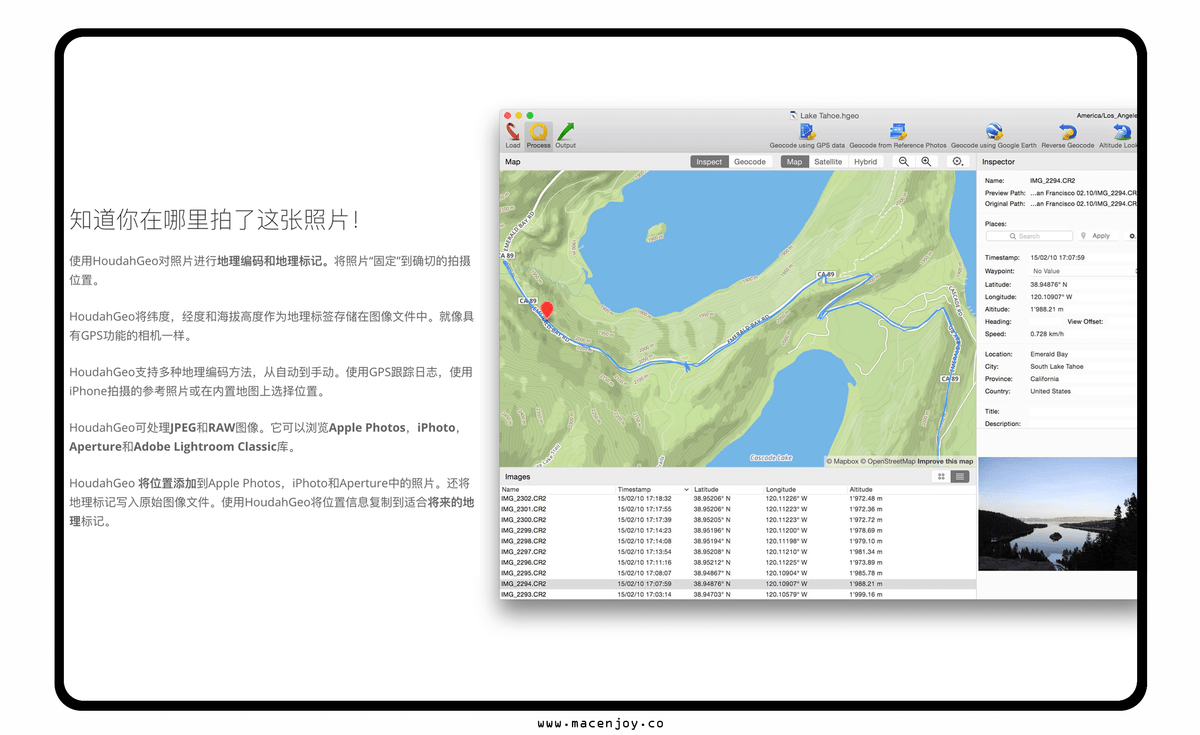Select row IMG_2293.CR2
1200x735 pixels.
[x=737, y=594]
